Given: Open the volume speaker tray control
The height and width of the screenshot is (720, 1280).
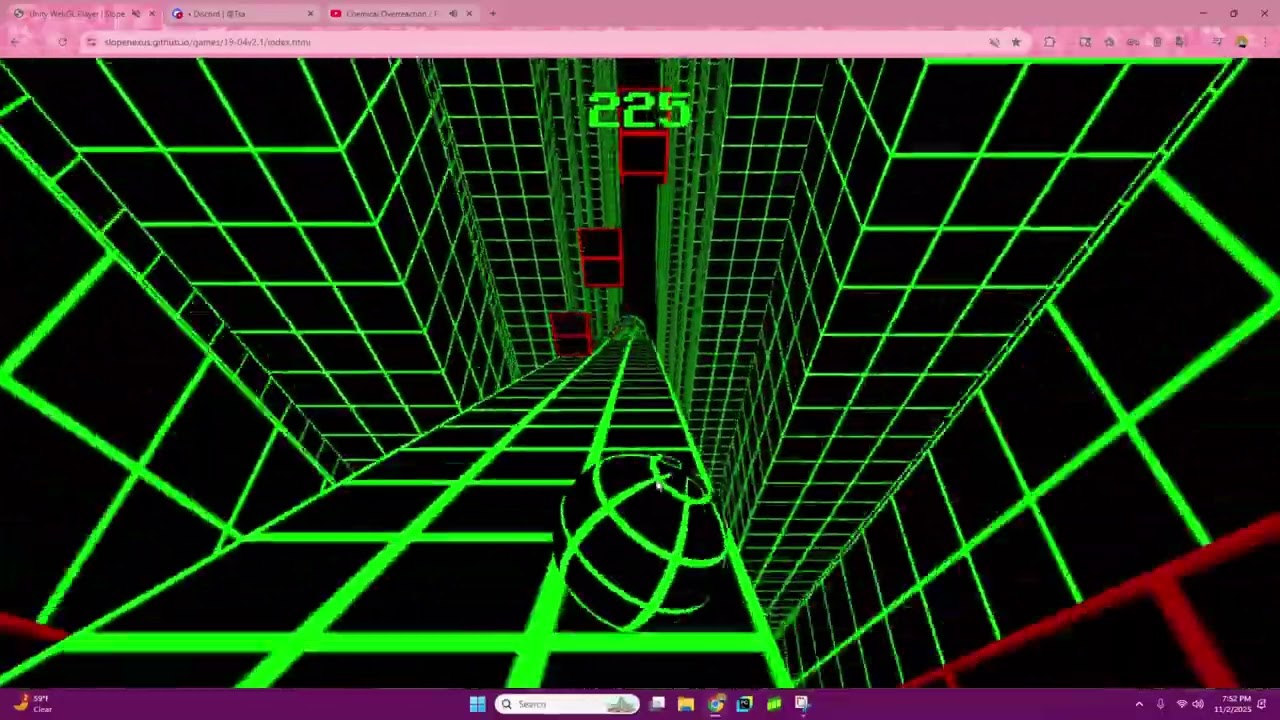Looking at the screenshot, I should (x=1198, y=704).
